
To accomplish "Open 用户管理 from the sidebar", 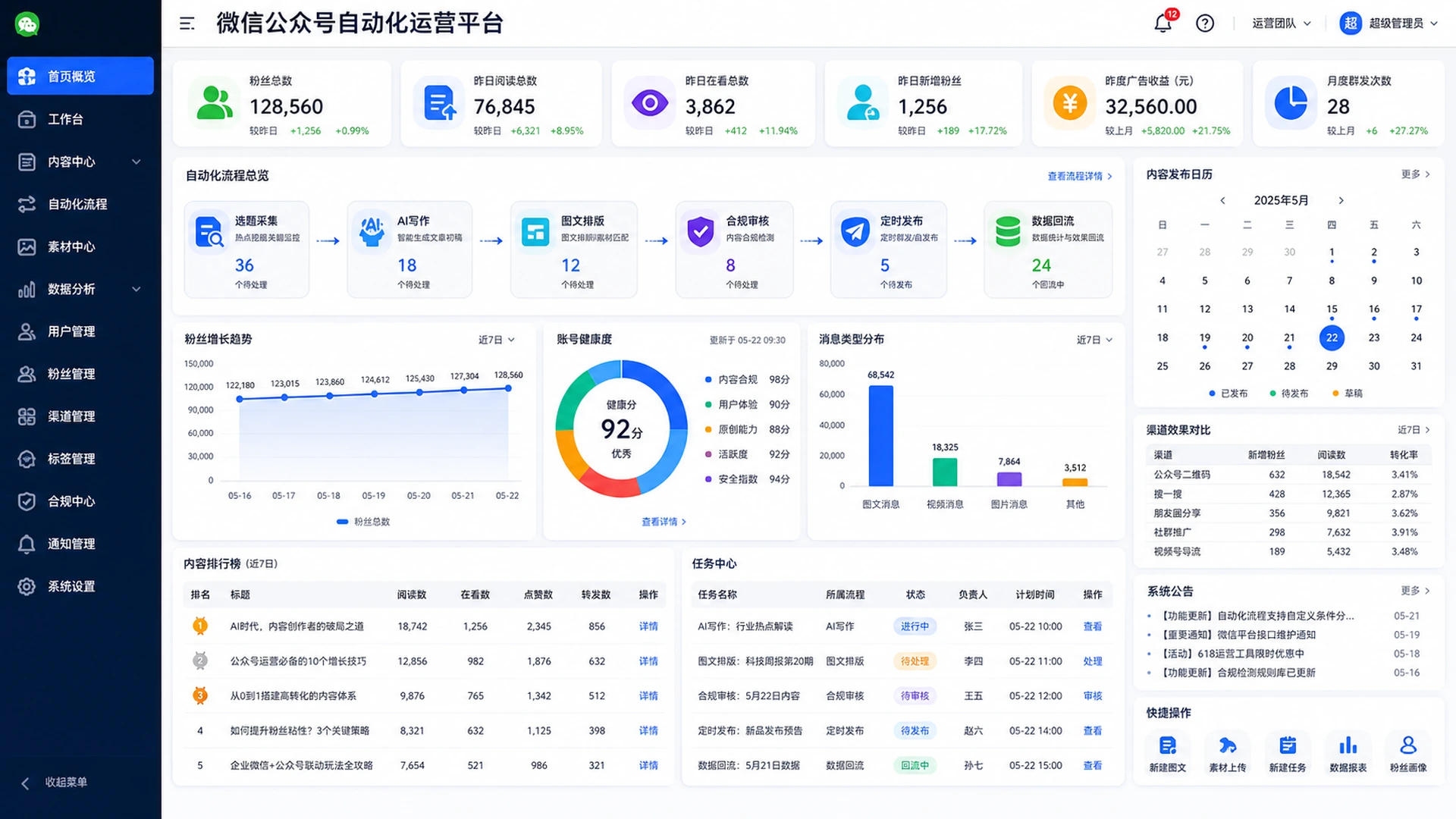I will pos(80,331).
